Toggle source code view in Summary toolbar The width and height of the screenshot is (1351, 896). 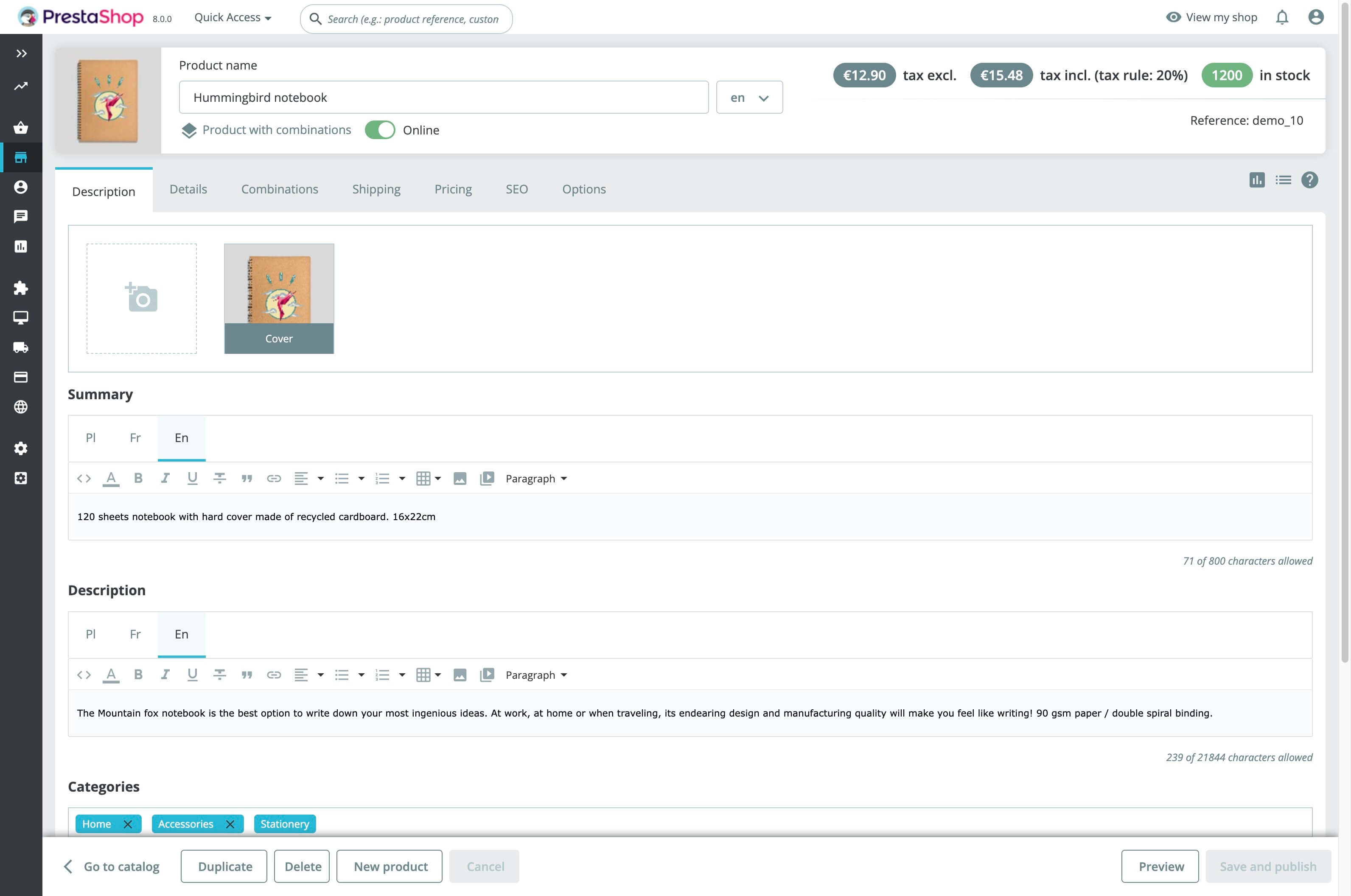pyautogui.click(x=84, y=478)
